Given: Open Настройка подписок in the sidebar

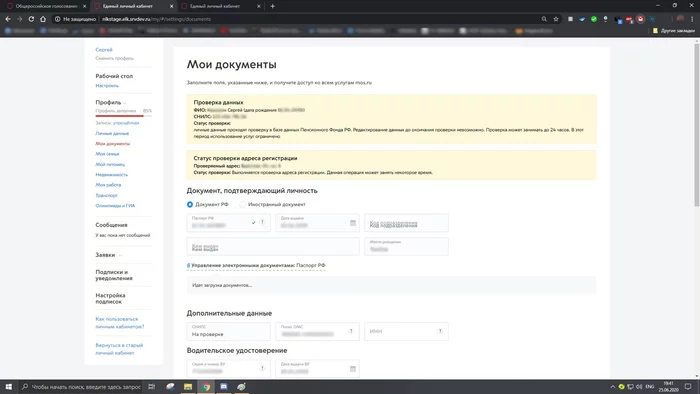Looking at the screenshot, I should pos(110,299).
